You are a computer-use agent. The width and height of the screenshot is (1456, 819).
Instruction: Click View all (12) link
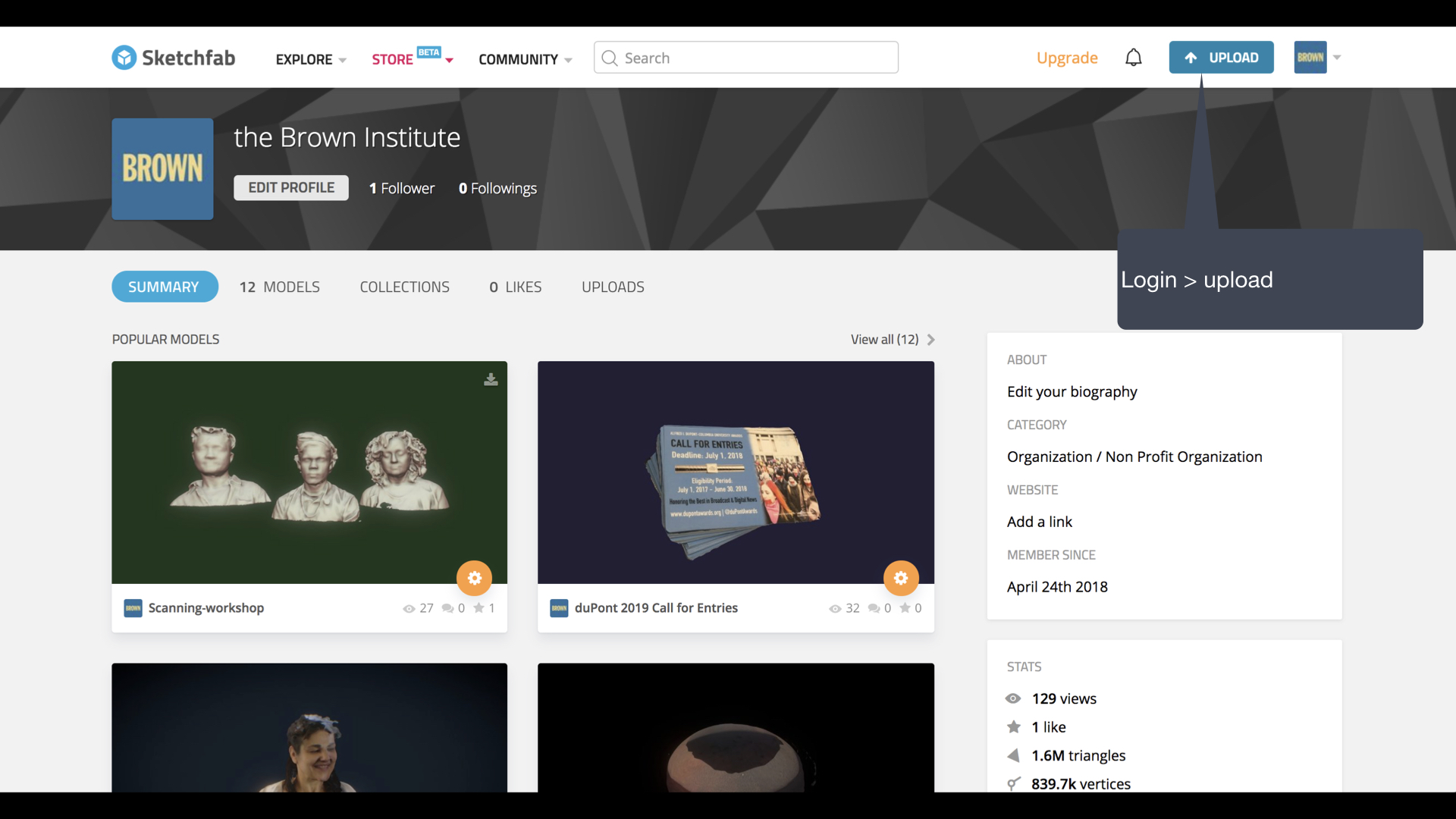pos(884,340)
